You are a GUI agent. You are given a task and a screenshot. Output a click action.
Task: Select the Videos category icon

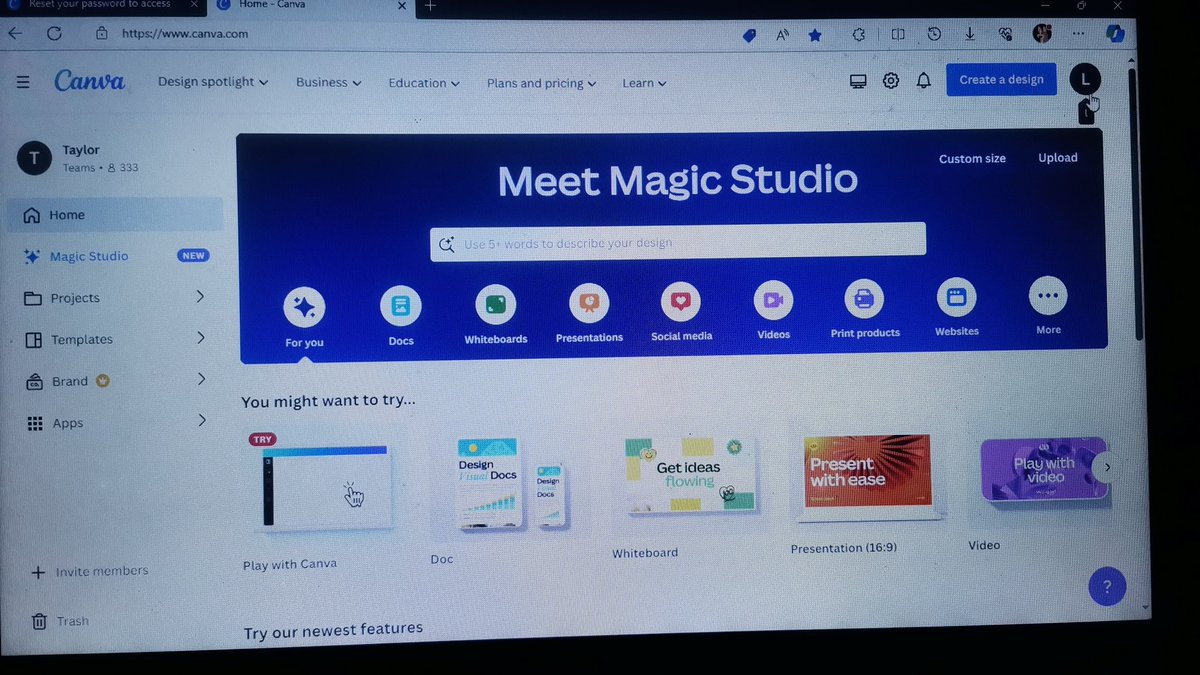(773, 300)
